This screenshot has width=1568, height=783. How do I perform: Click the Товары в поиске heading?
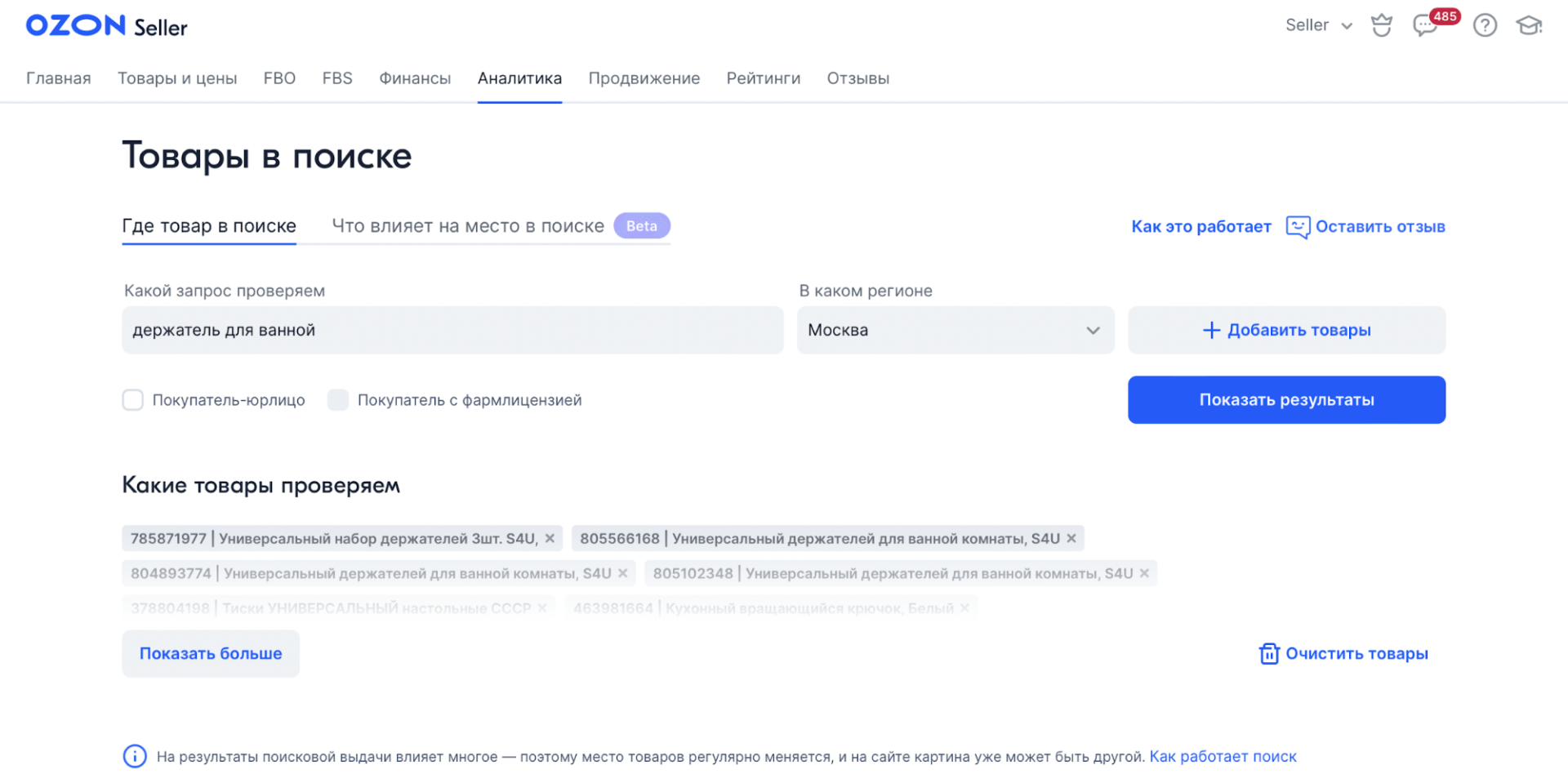(x=267, y=155)
